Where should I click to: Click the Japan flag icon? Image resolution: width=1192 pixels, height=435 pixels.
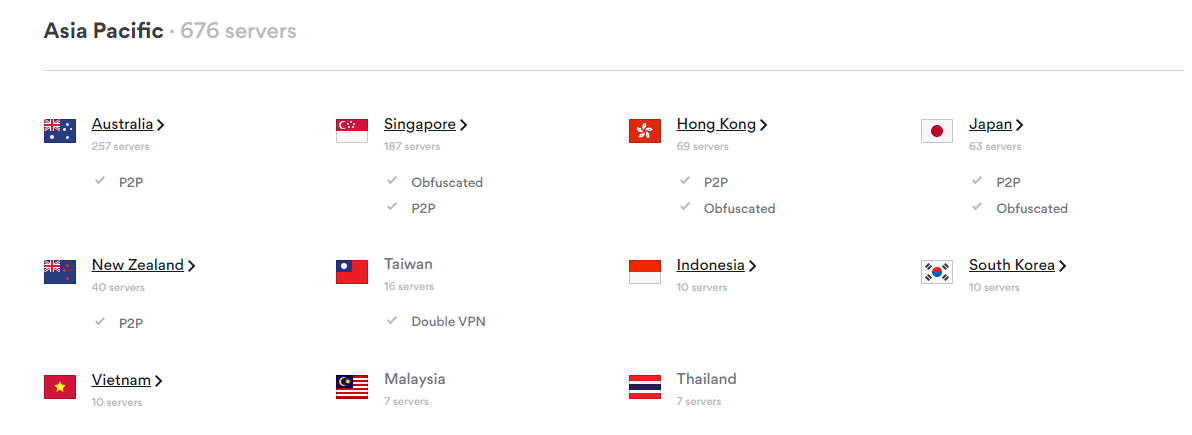[937, 131]
